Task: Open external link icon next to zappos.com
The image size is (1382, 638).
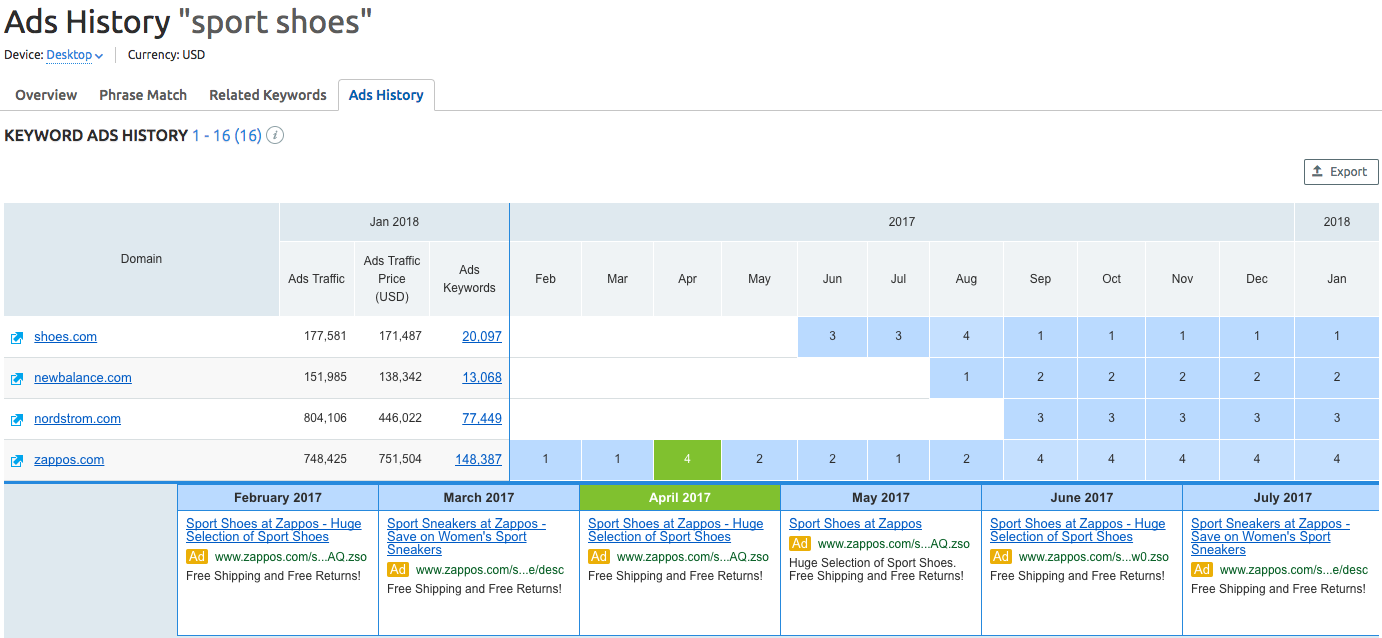Action: click(17, 461)
